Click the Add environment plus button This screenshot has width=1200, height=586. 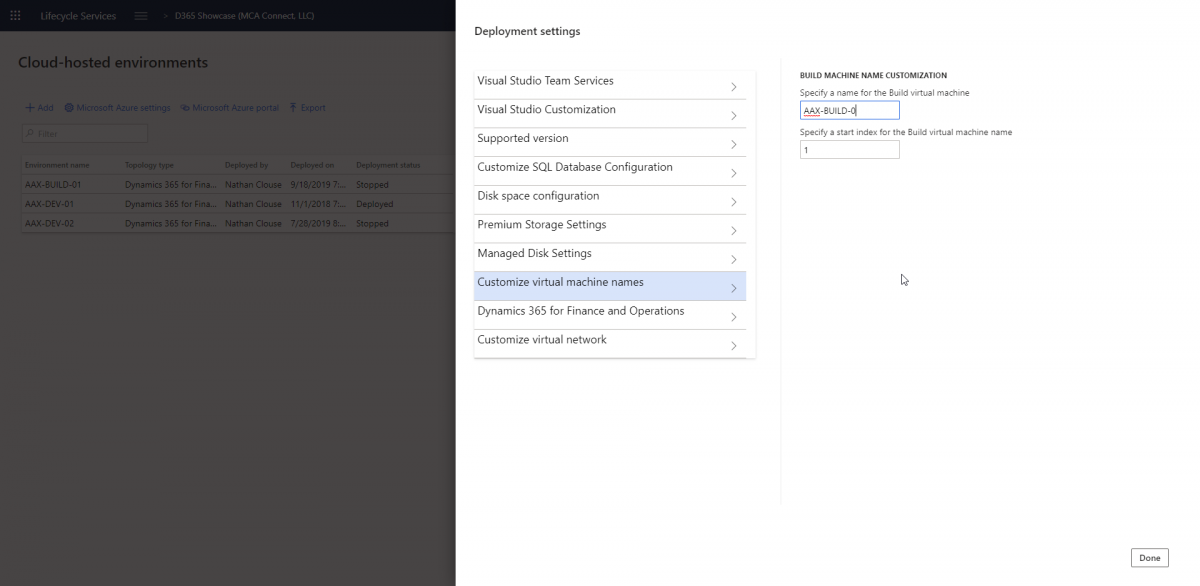pyautogui.click(x=39, y=108)
